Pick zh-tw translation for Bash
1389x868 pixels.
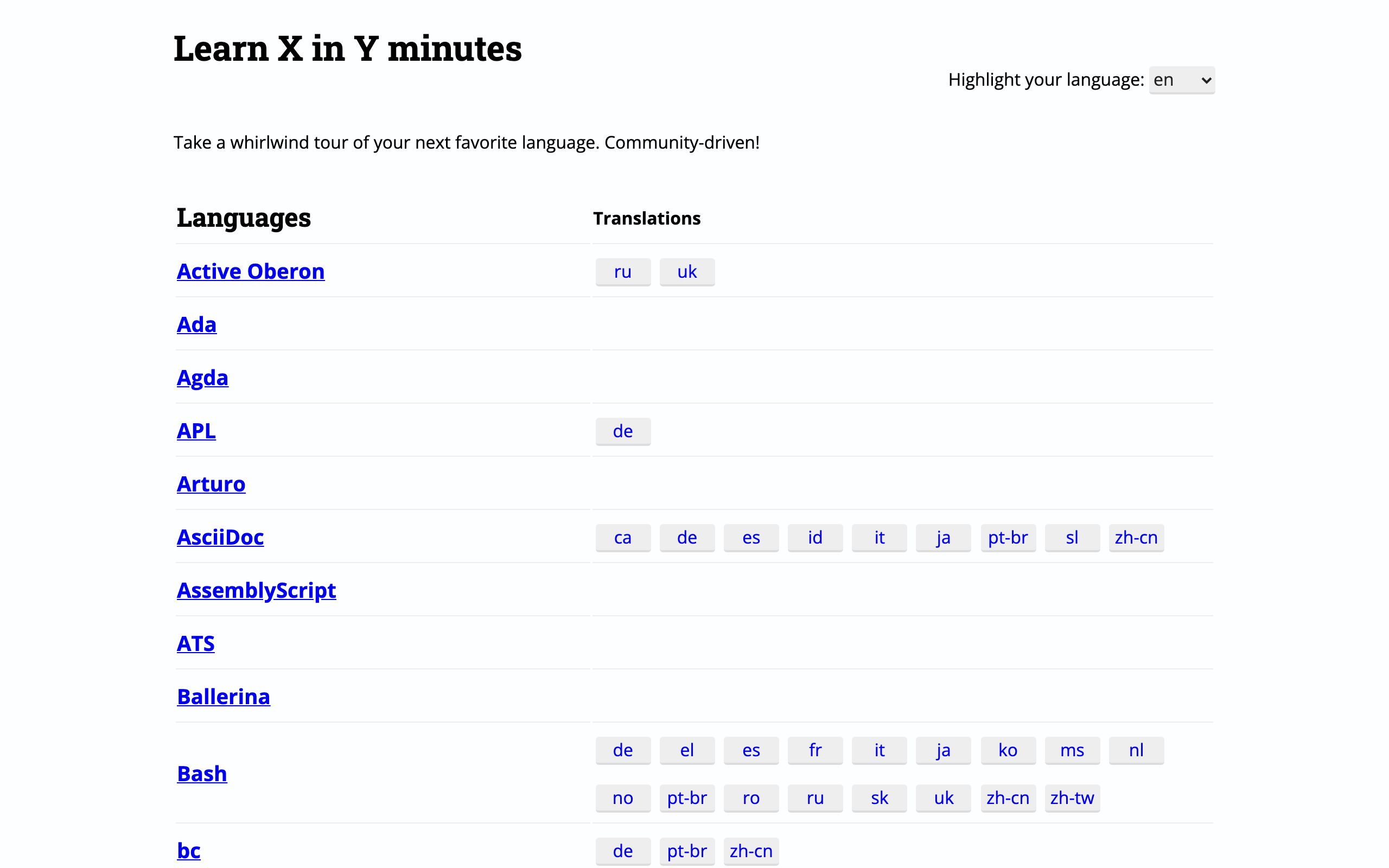1072,798
